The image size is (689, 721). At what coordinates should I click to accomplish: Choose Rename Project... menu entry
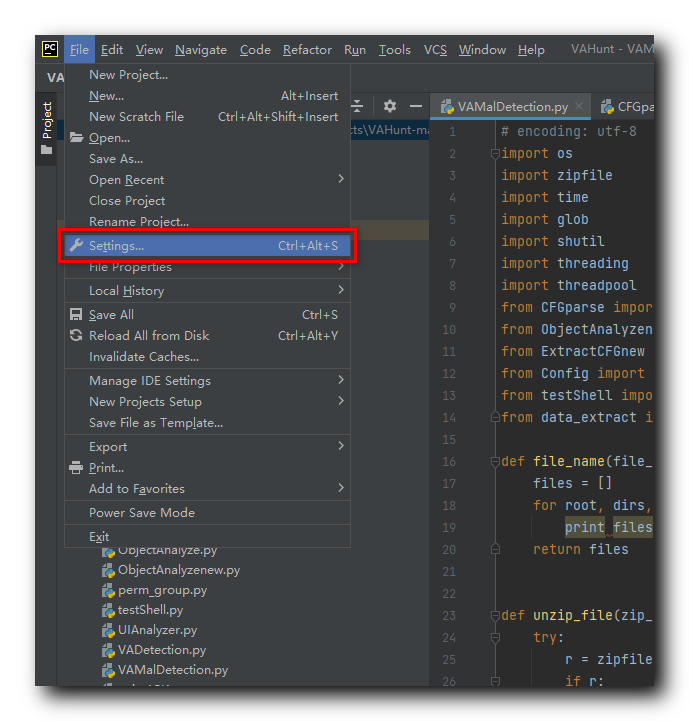[x=207, y=222]
